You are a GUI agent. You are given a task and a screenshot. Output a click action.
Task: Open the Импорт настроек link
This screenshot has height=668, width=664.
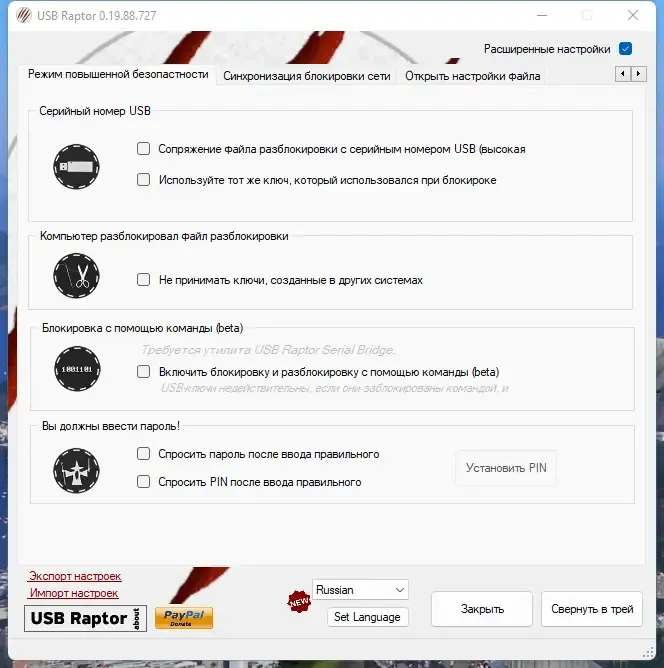(x=74, y=593)
